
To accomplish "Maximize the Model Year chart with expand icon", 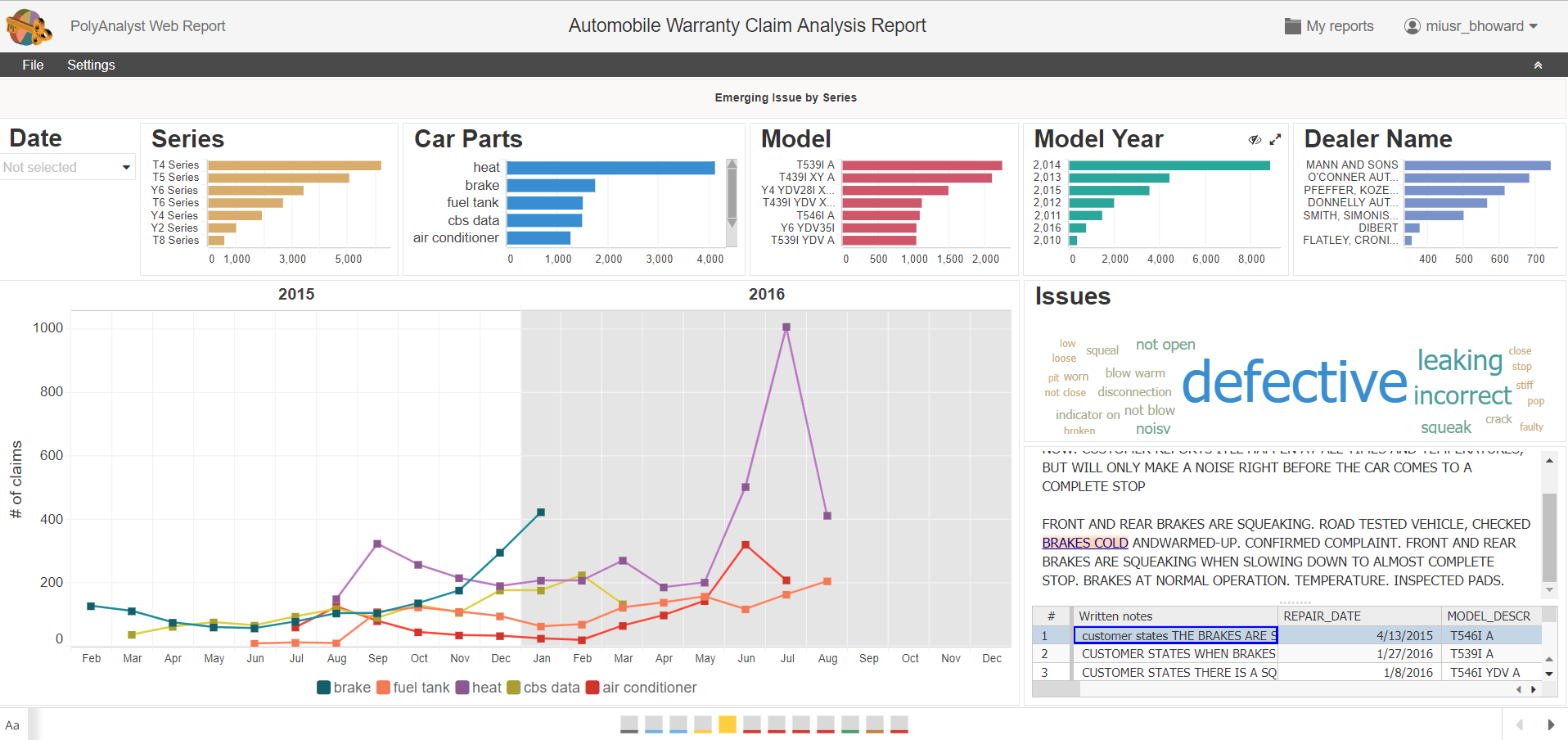I will [1275, 140].
